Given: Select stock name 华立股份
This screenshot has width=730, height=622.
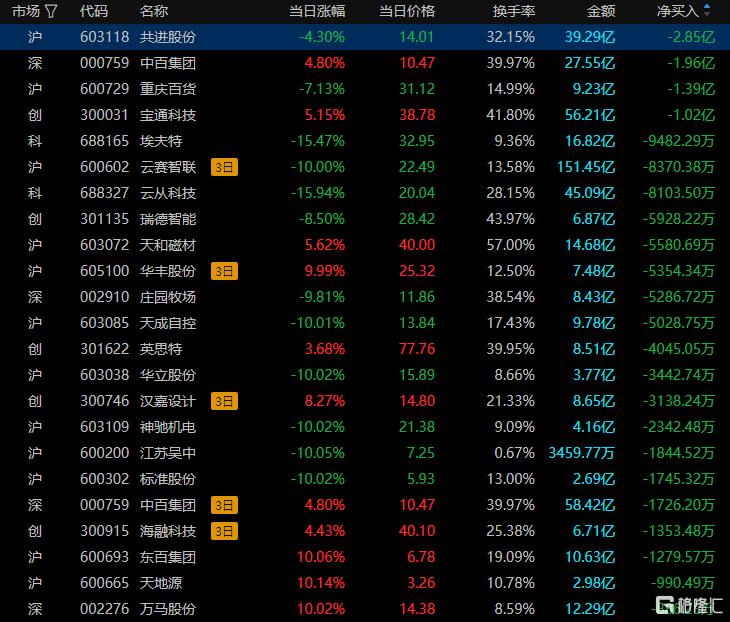Looking at the screenshot, I should pyautogui.click(x=168, y=375).
